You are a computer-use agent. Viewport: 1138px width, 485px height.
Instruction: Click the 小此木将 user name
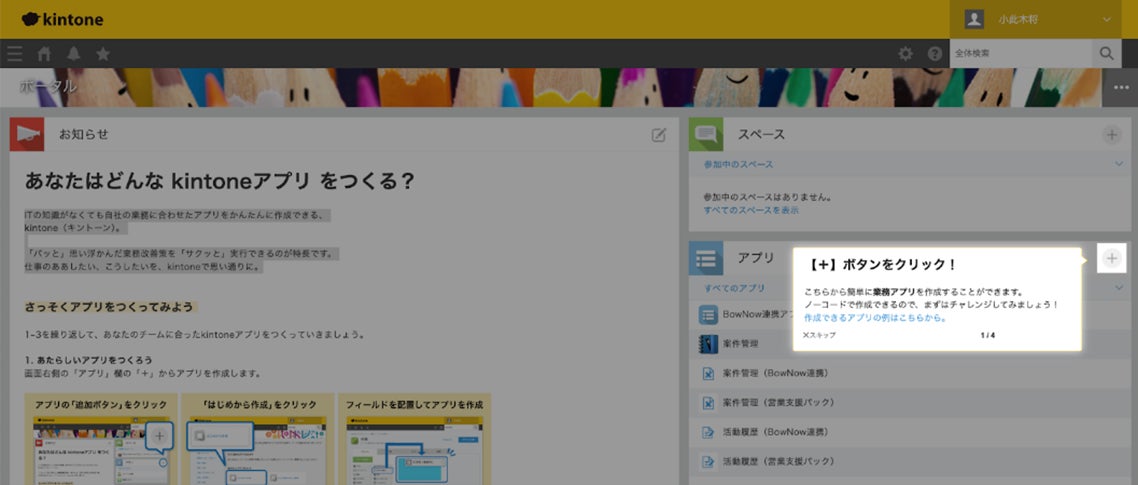click(1018, 20)
